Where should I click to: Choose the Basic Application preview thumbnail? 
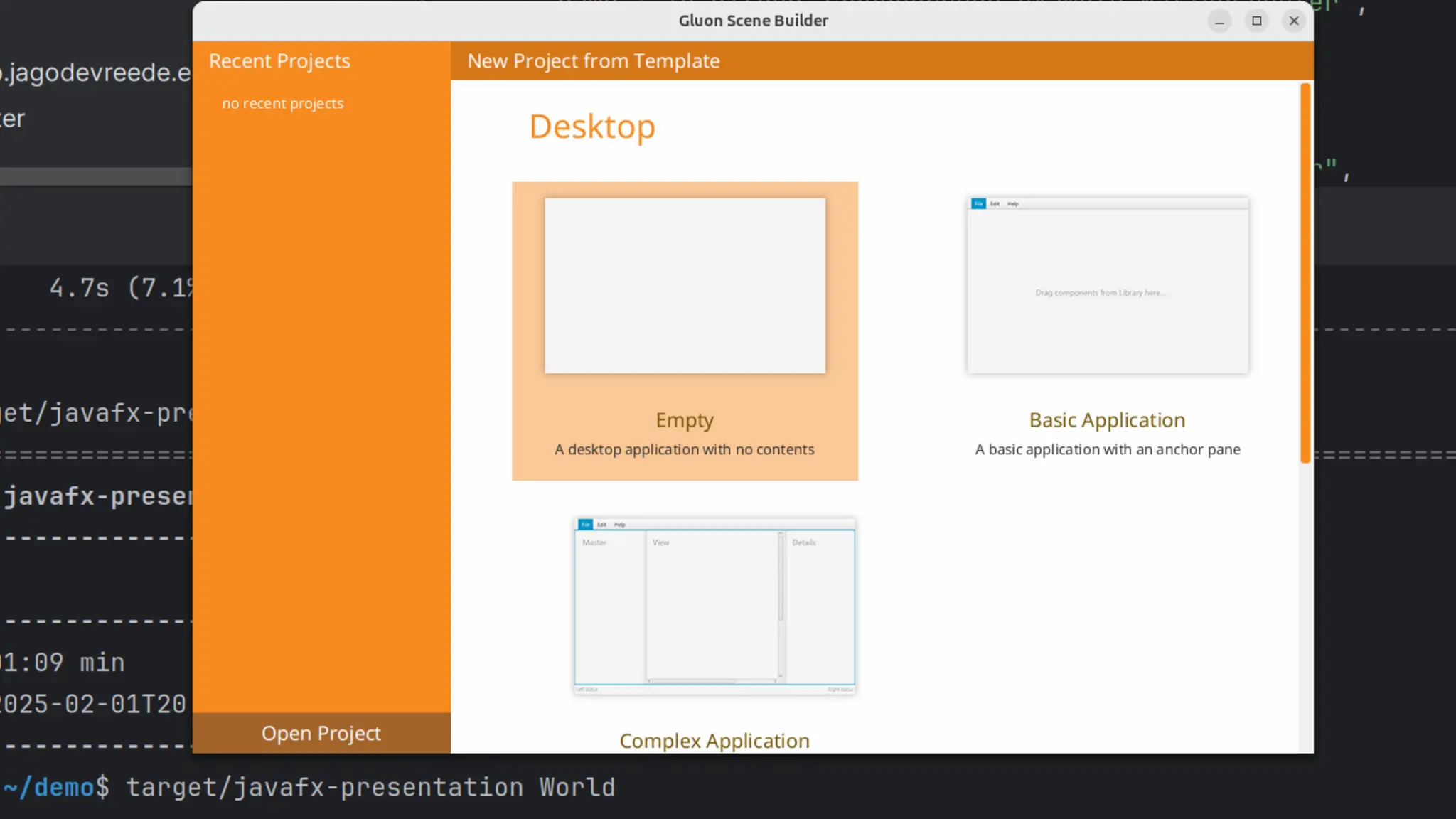click(x=1107, y=285)
